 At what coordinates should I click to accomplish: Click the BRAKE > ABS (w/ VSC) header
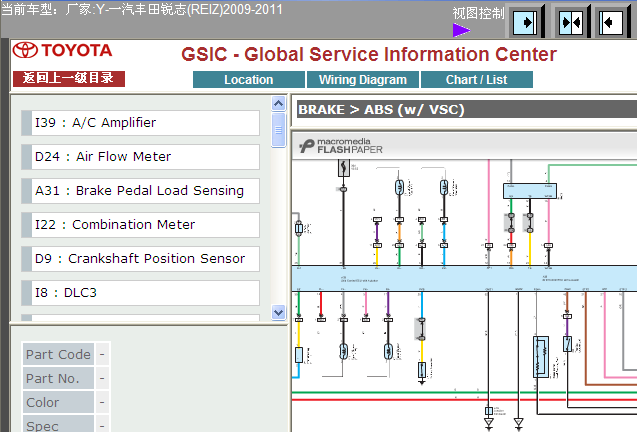click(467, 110)
